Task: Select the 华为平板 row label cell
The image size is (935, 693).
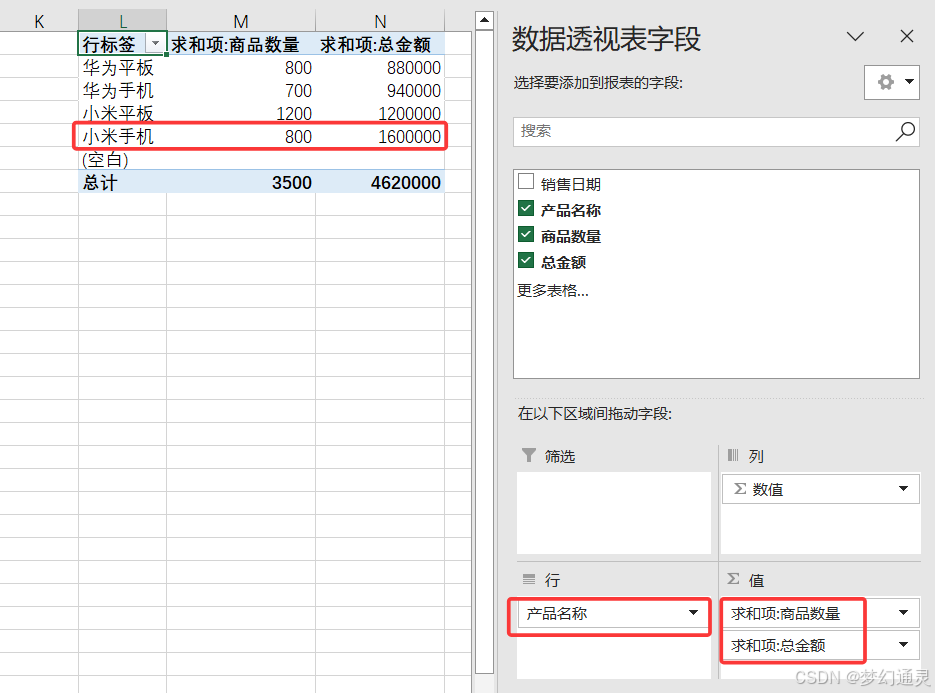Action: [122, 67]
